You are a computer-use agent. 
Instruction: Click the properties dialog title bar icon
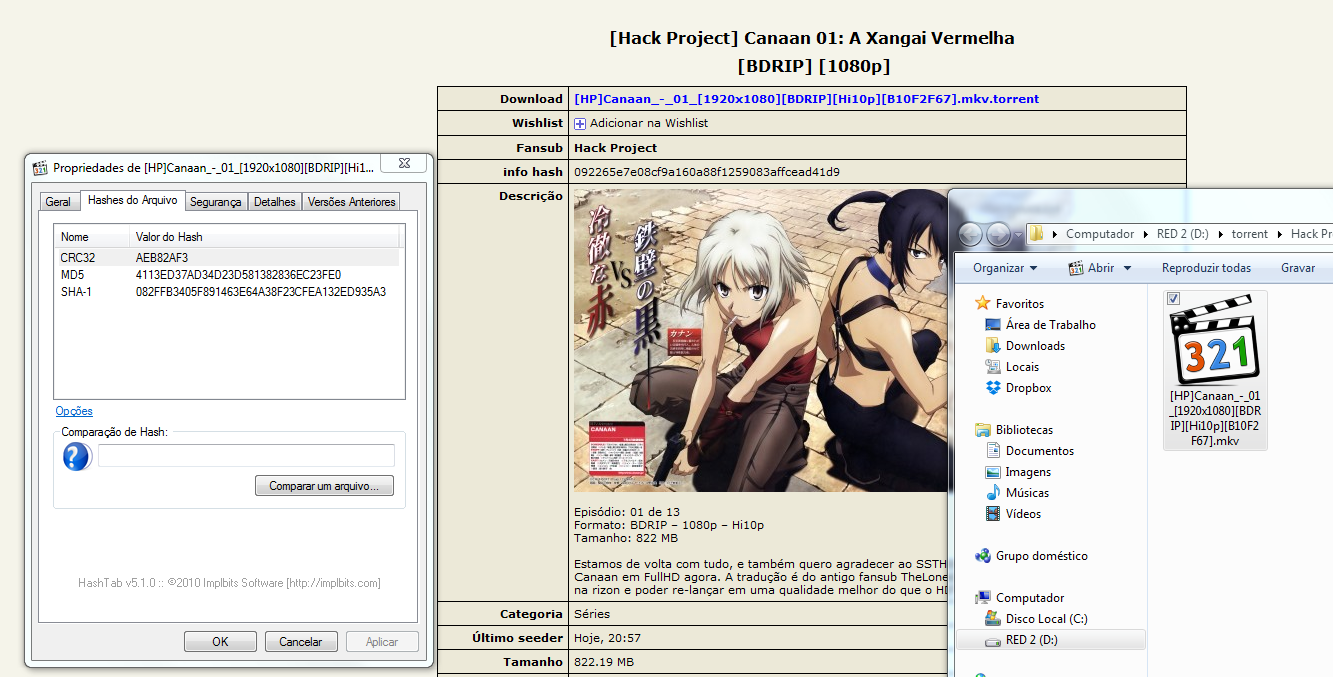tap(40, 168)
